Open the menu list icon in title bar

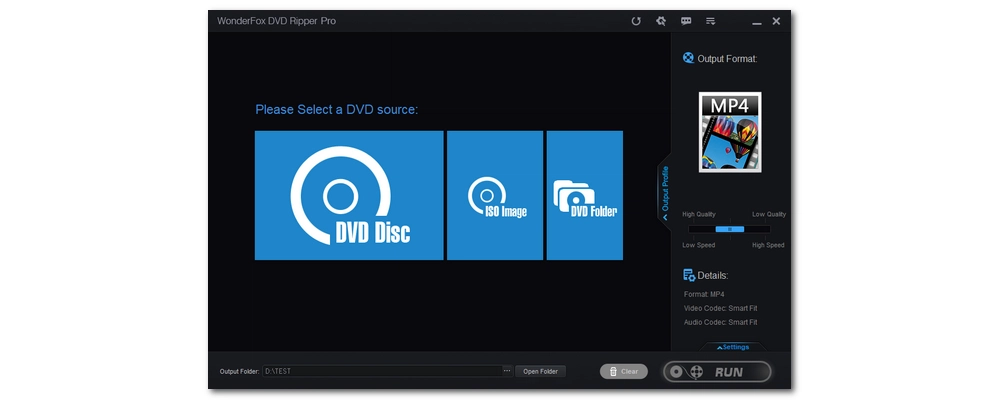coord(710,21)
